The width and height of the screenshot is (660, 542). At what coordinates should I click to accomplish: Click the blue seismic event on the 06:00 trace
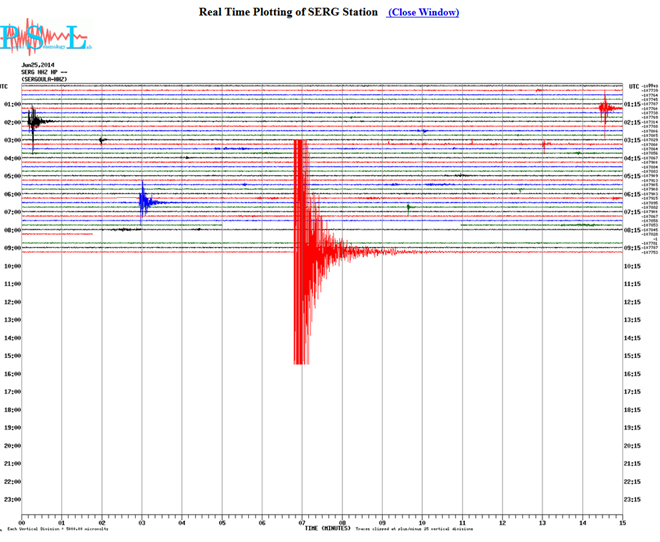145,201
